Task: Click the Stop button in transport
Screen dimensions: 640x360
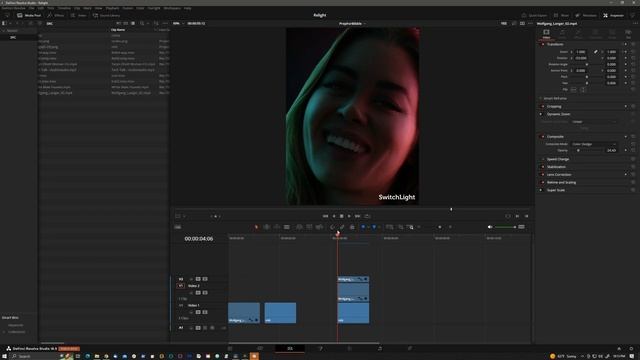Action: click(342, 216)
